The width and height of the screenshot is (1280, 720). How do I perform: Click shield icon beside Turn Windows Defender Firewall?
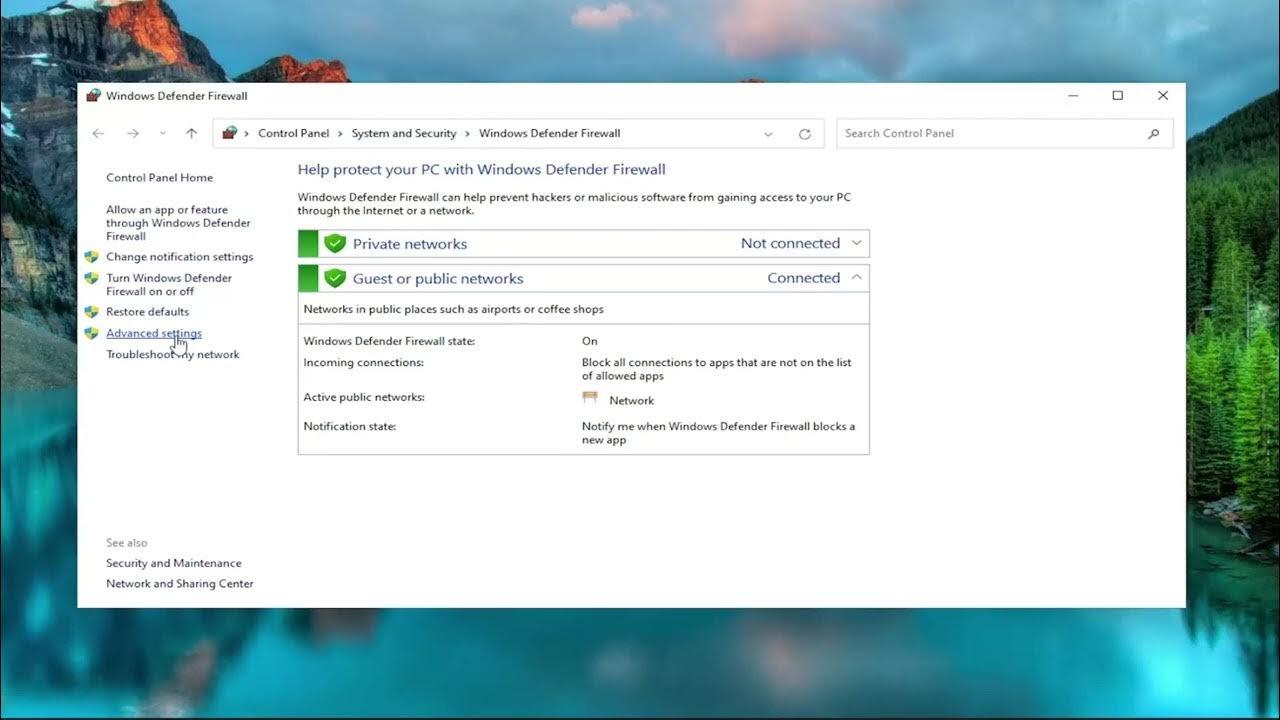pos(93,277)
